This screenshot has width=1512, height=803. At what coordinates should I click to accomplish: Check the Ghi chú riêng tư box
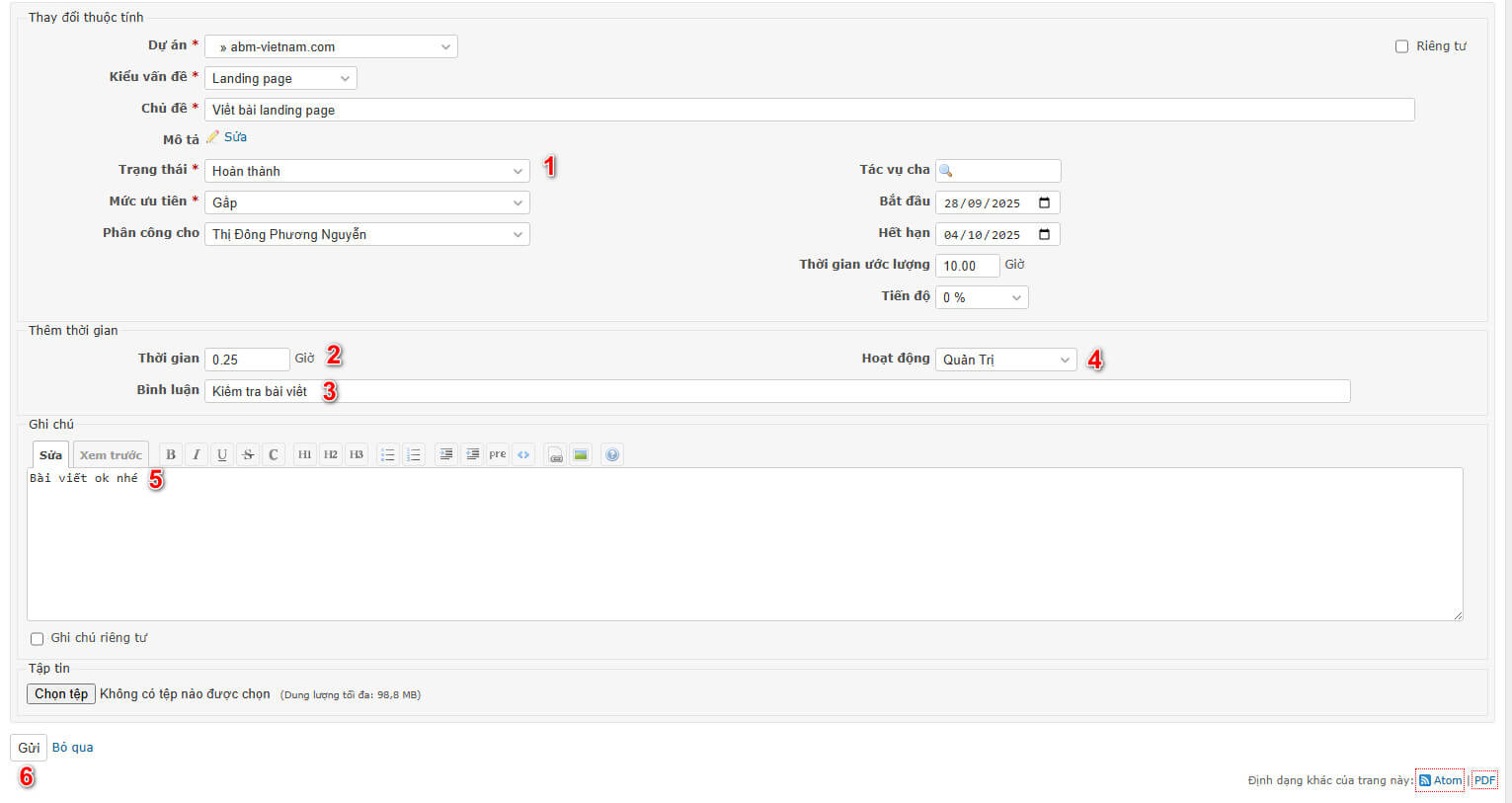pos(38,639)
